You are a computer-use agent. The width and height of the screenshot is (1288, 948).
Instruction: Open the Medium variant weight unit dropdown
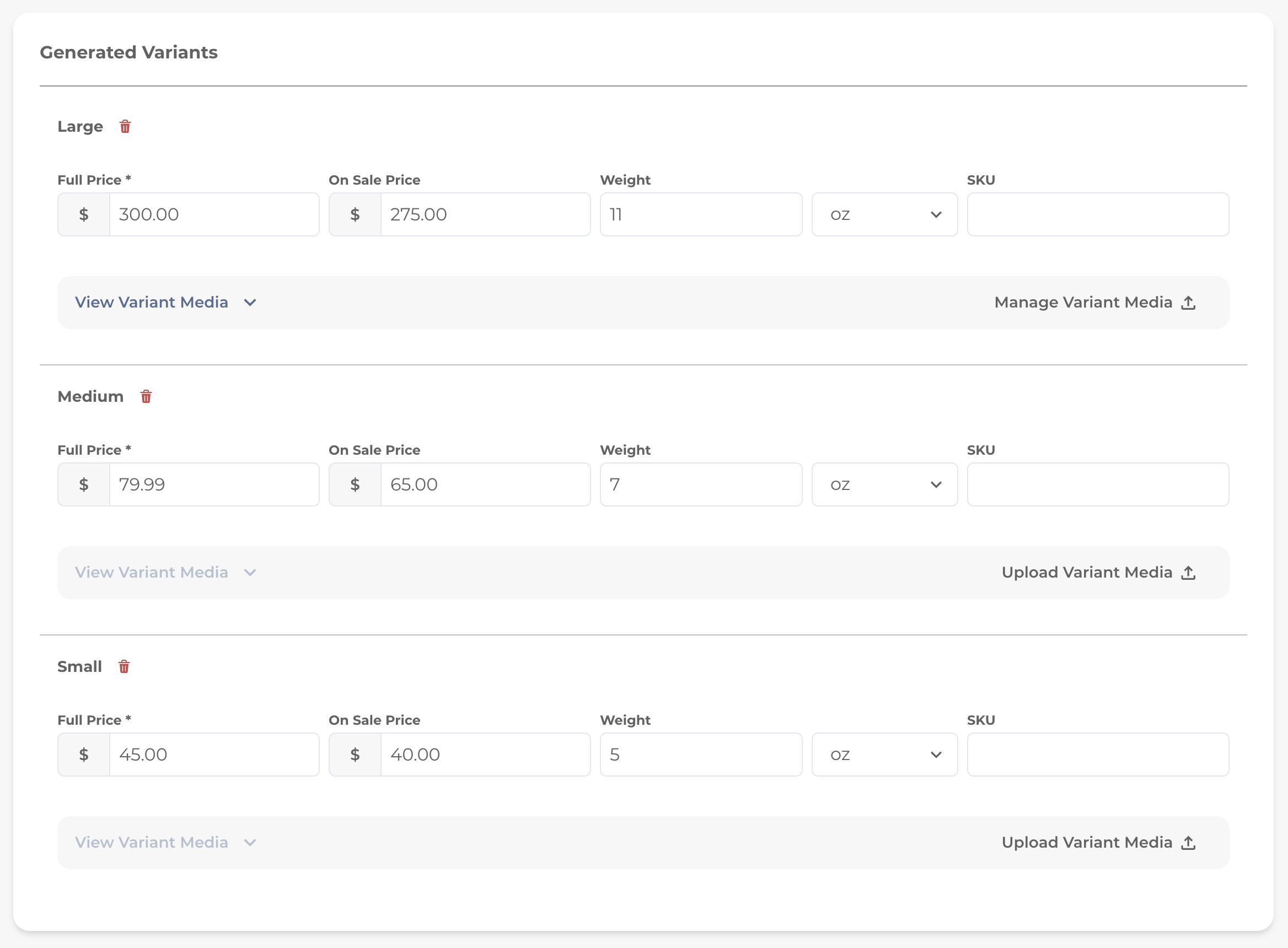pyautogui.click(x=884, y=484)
